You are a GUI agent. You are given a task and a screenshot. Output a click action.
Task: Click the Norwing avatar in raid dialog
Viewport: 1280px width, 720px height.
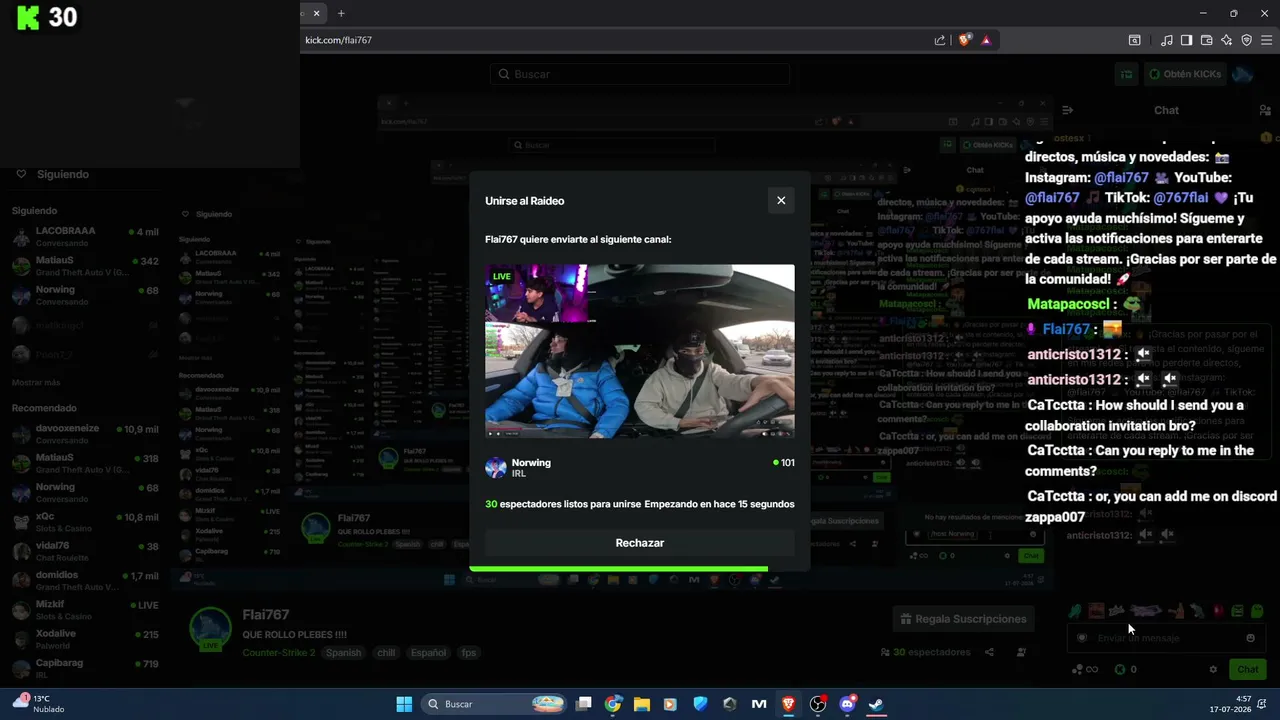496,468
